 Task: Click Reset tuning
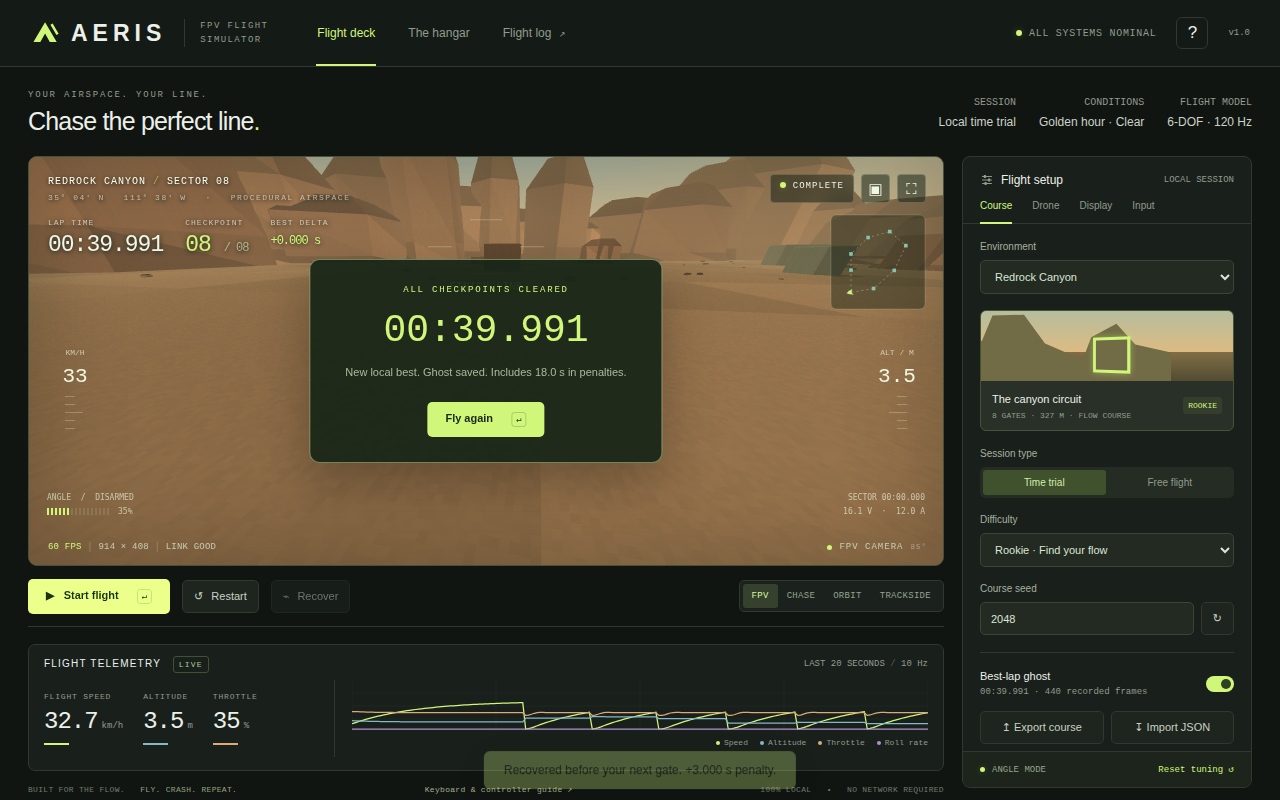click(x=1196, y=769)
